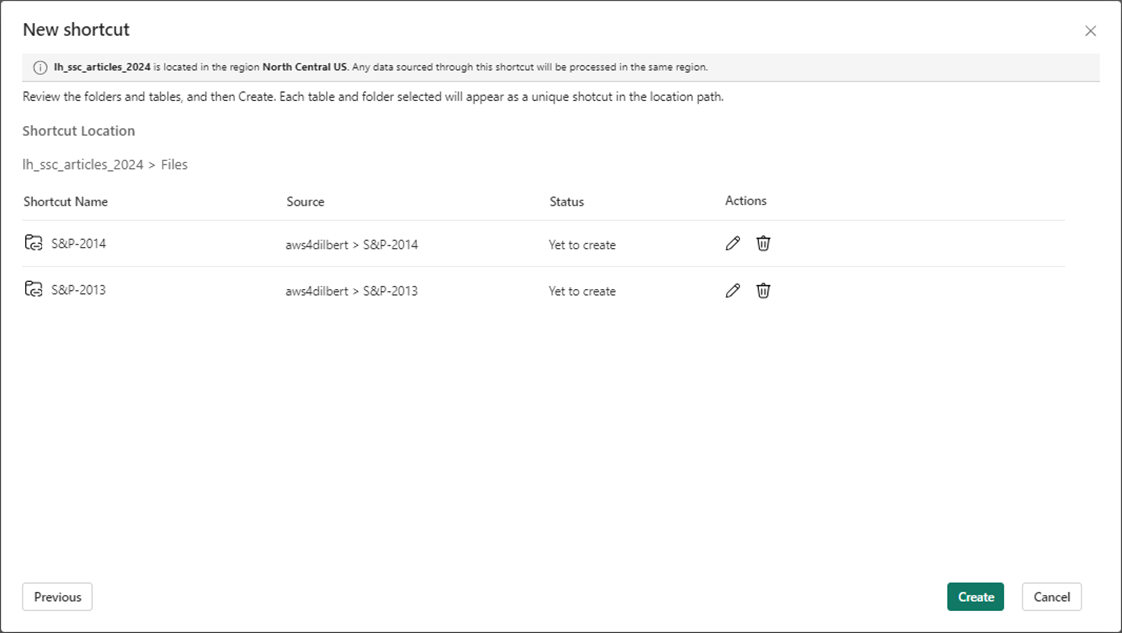This screenshot has height=633, width=1122.
Task: Click source path aws4dilbert > S&P-2013
Action: point(351,291)
